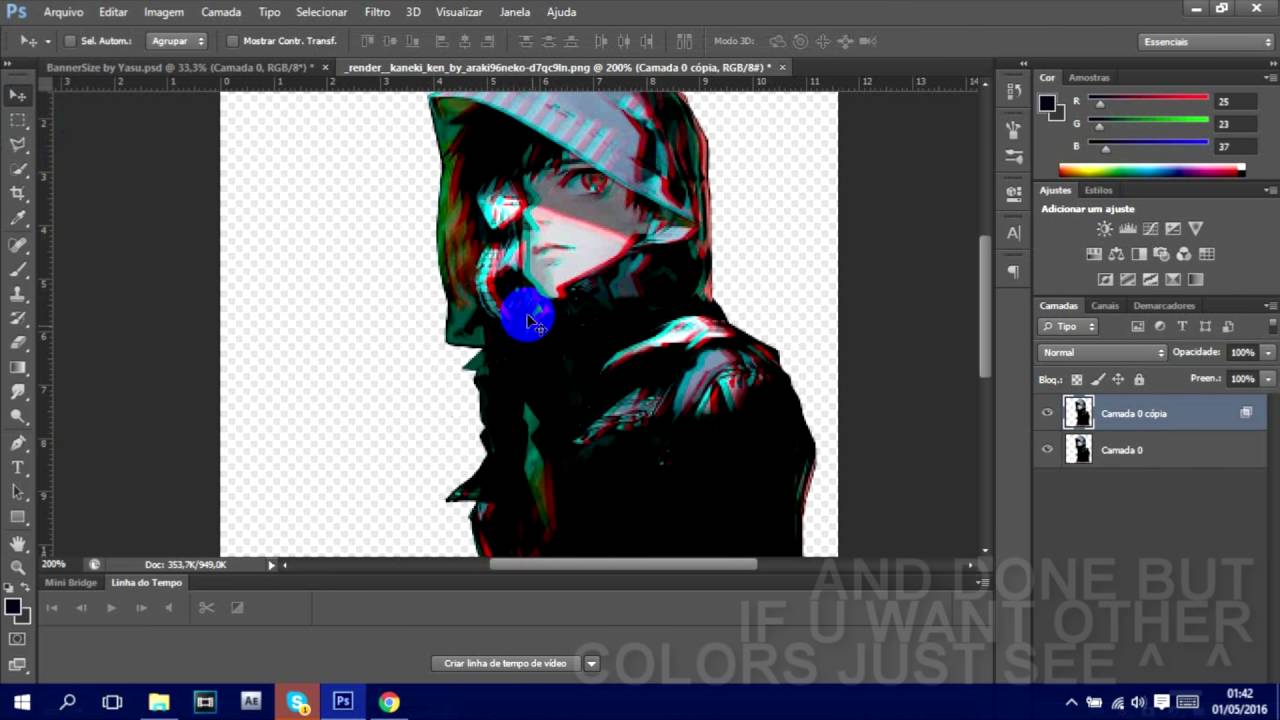Open the Normal blend mode dropdown
Viewport: 1280px width, 720px height.
1102,352
